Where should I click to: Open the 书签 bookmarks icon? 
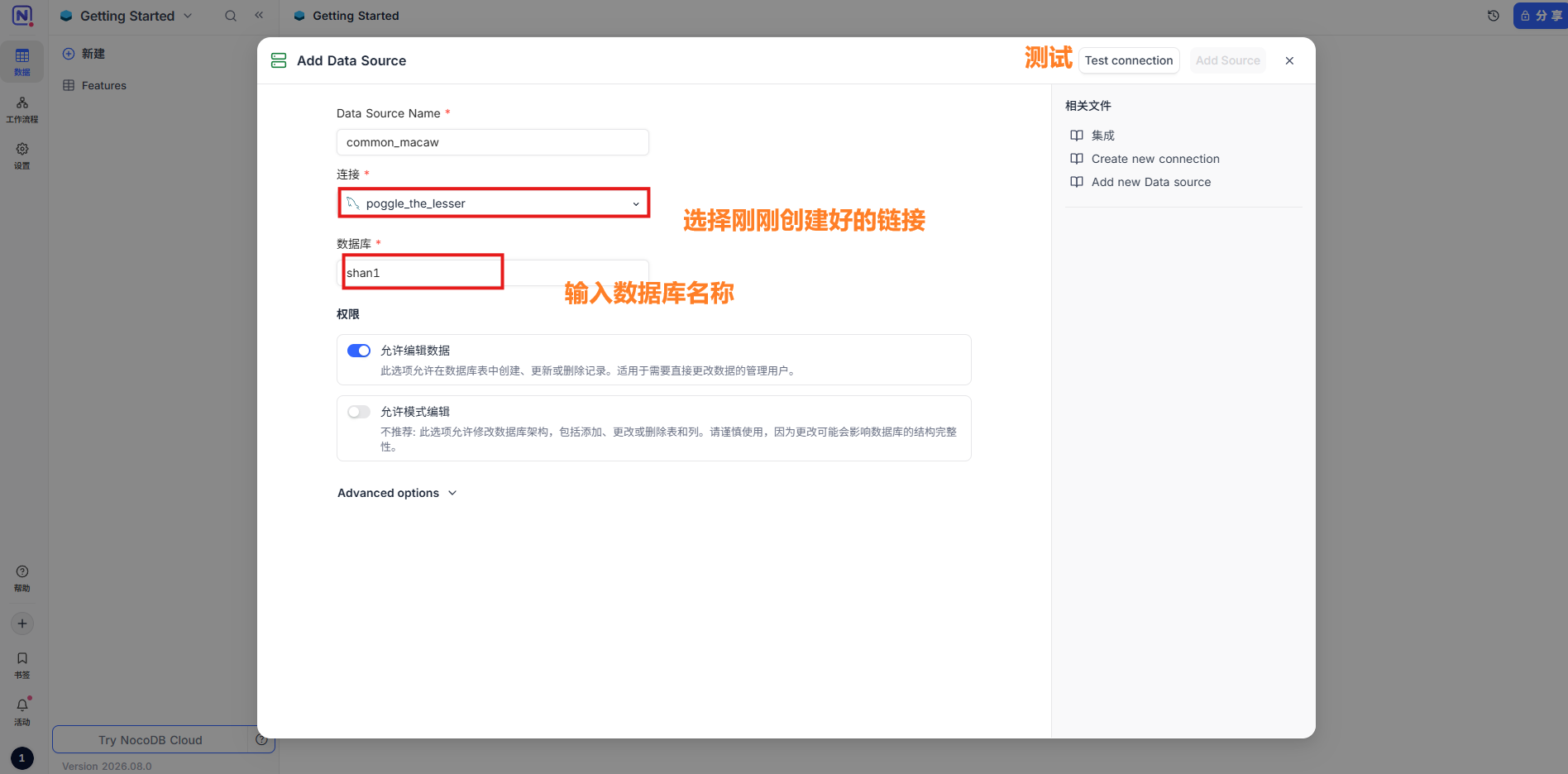click(22, 665)
